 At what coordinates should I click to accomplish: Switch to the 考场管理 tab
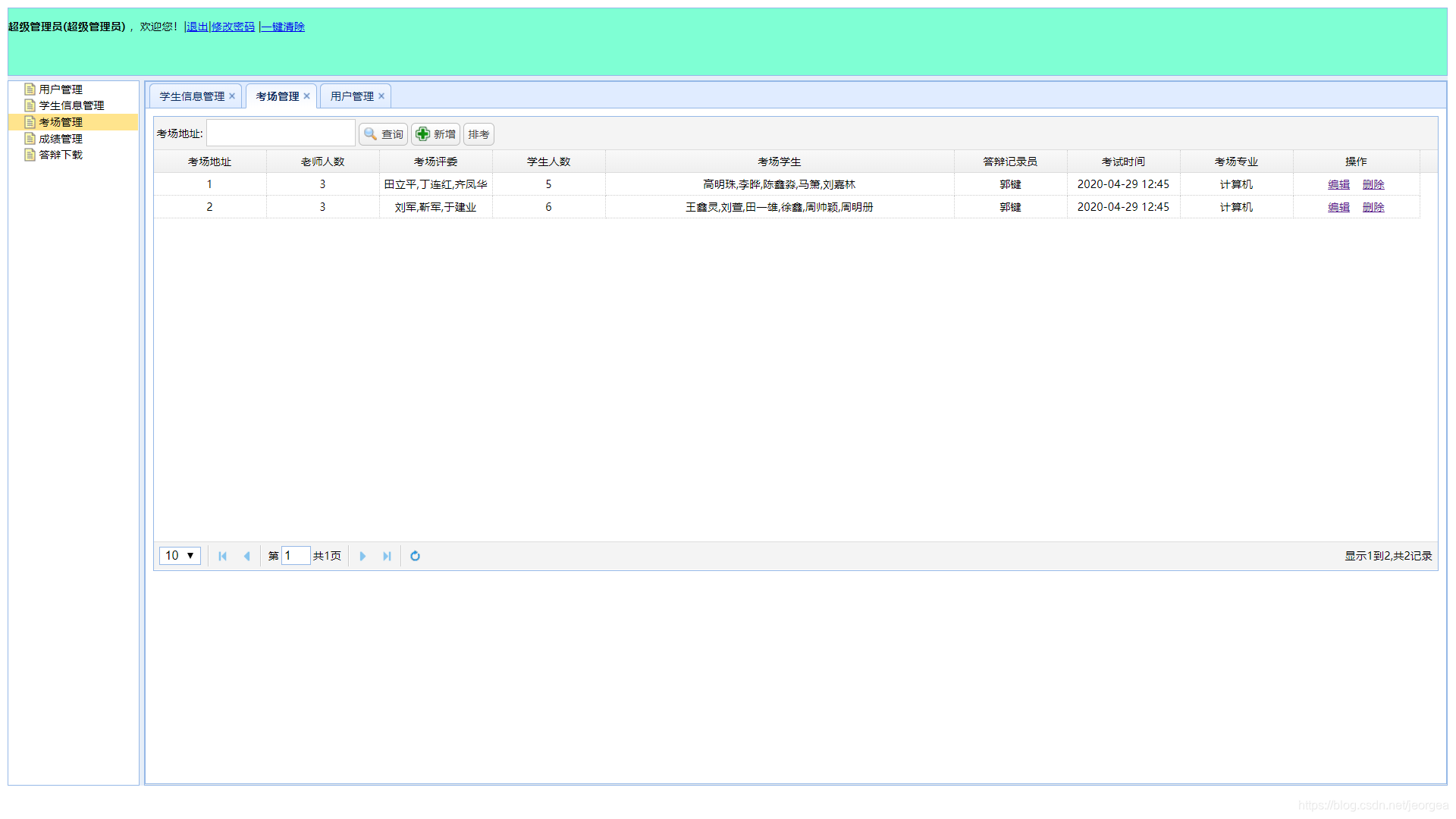(x=278, y=96)
